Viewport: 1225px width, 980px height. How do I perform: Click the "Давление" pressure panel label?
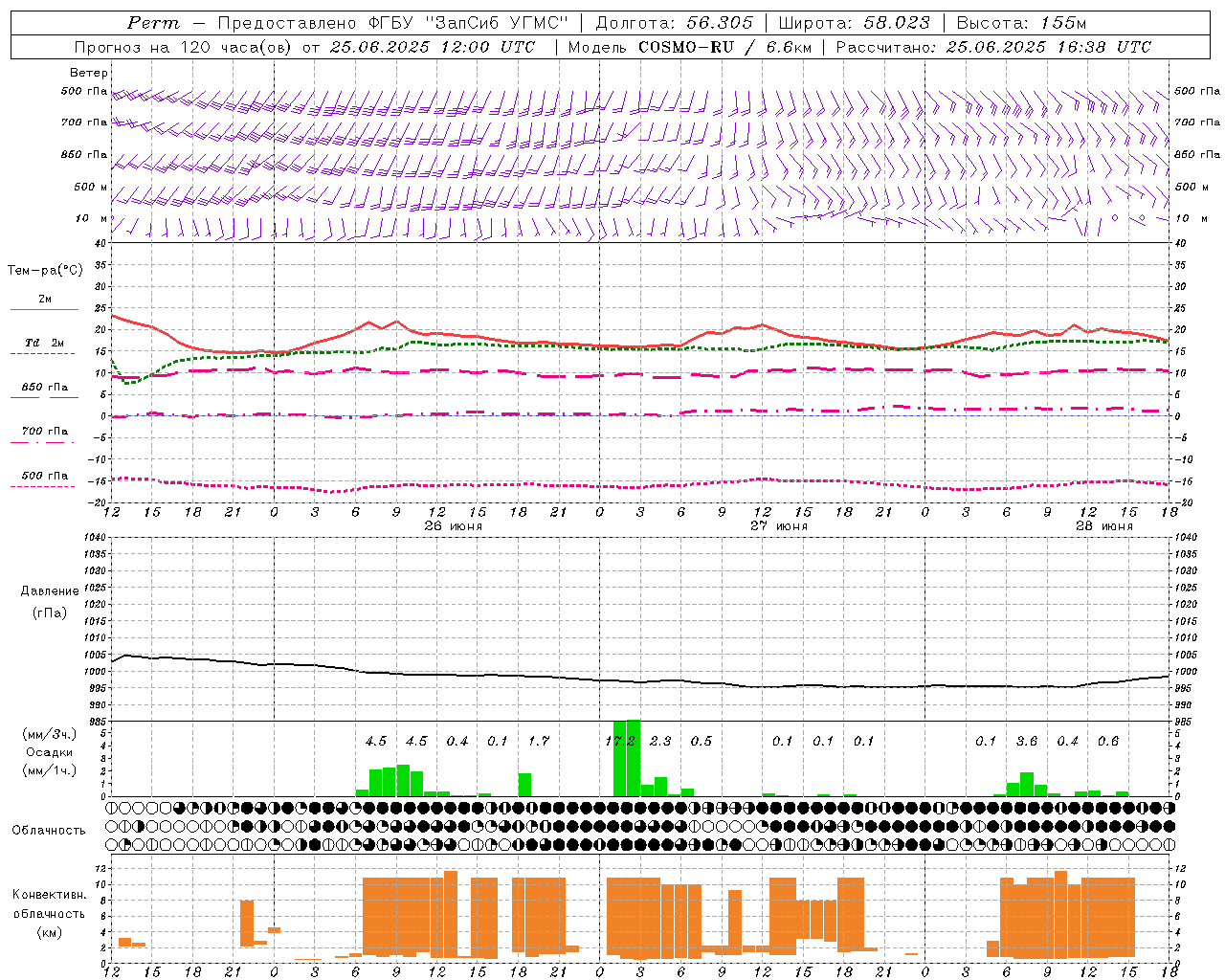(50, 591)
